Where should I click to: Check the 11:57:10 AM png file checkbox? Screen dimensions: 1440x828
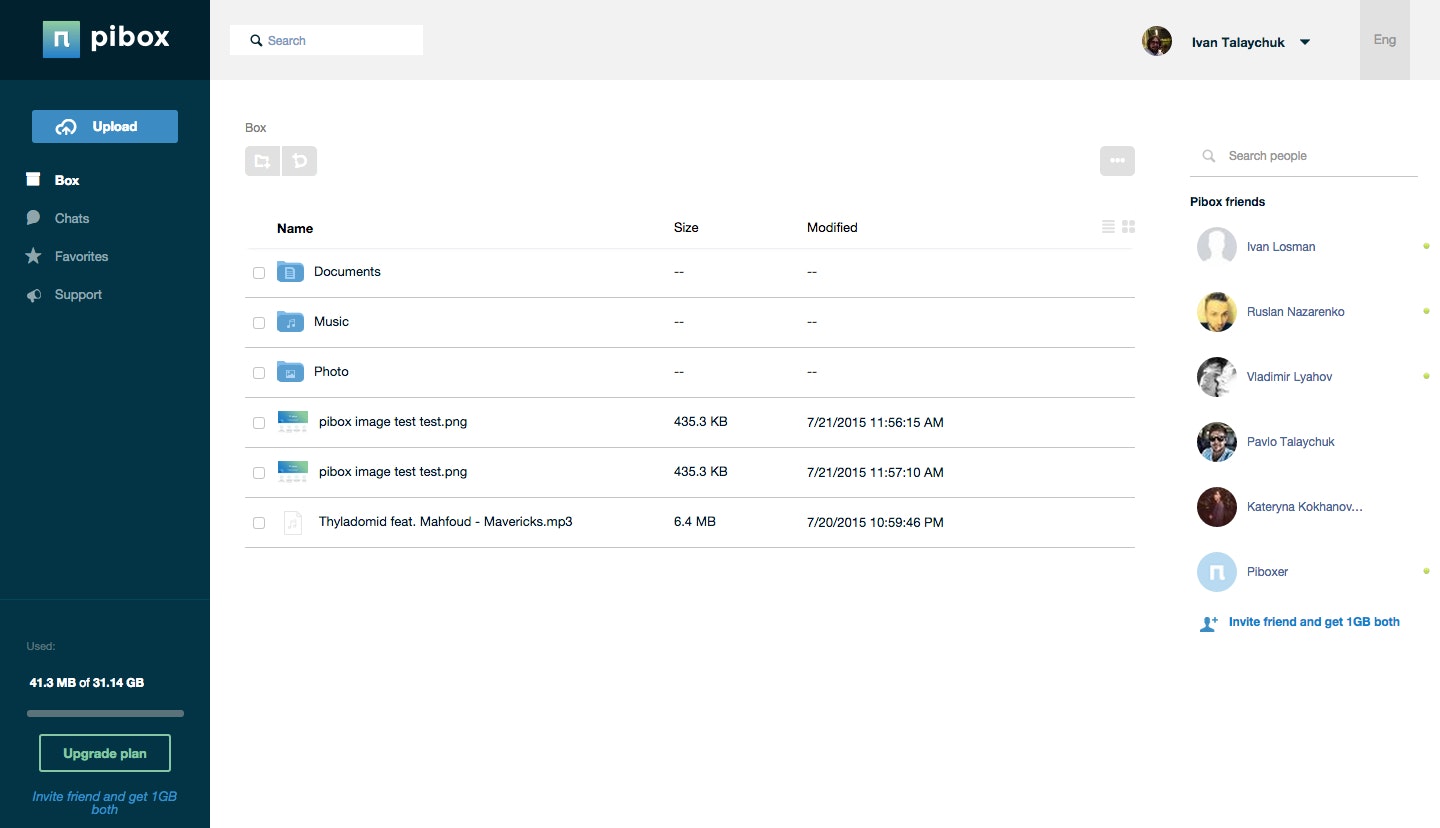coord(259,472)
